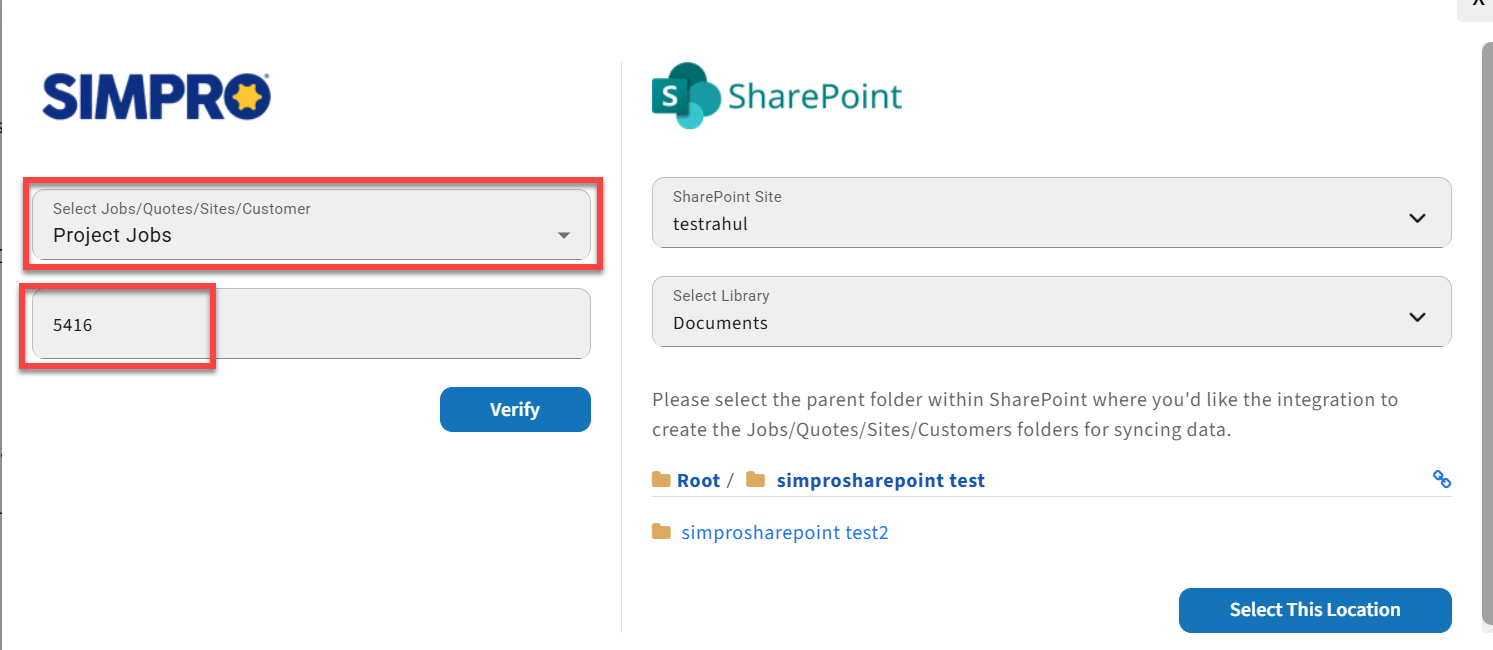Open Select Jobs/Quotes/Sites/Customer combo box
This screenshot has height=650, width=1493.
(311, 224)
